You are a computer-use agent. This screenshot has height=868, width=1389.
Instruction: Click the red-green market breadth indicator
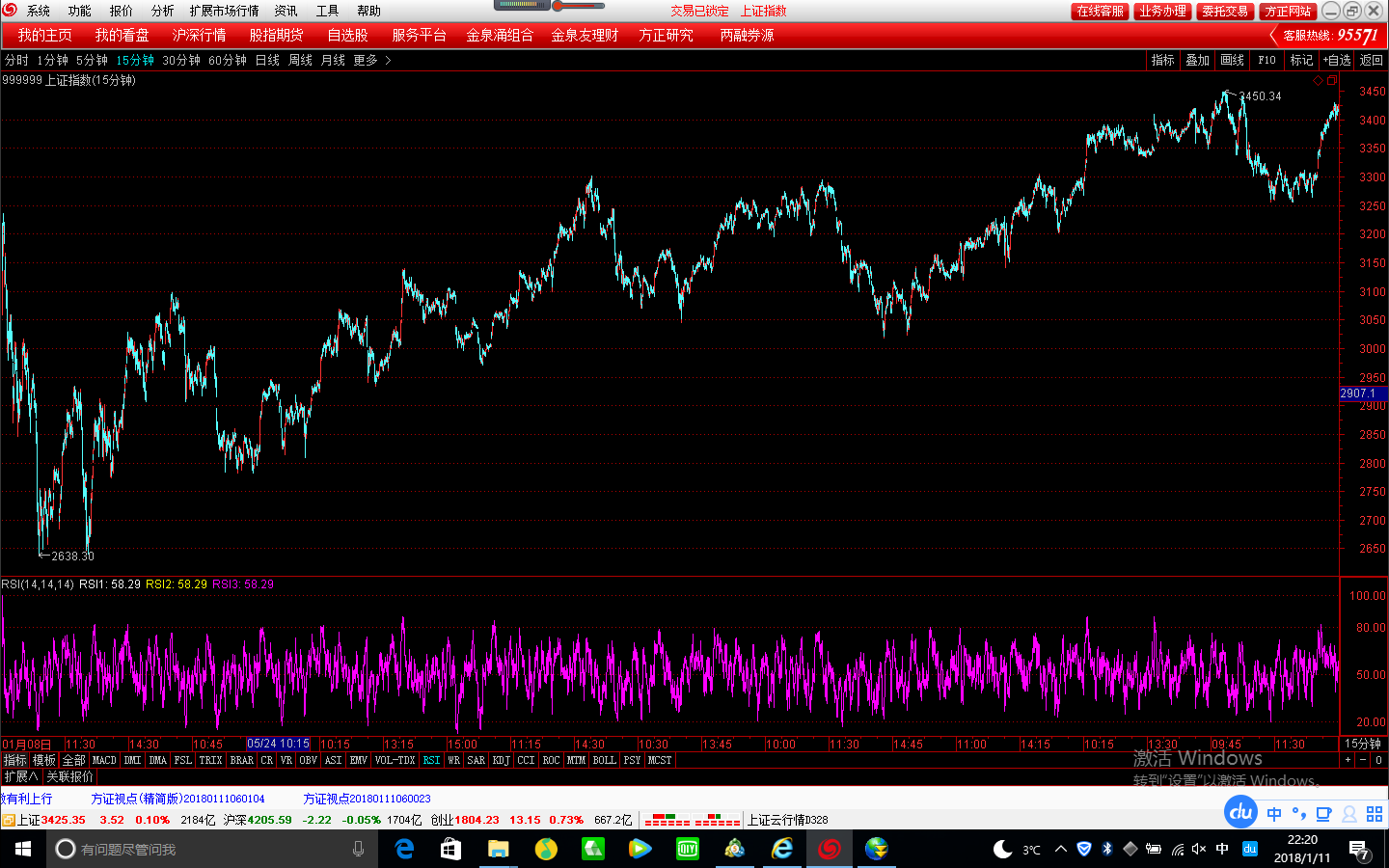[x=693, y=820]
